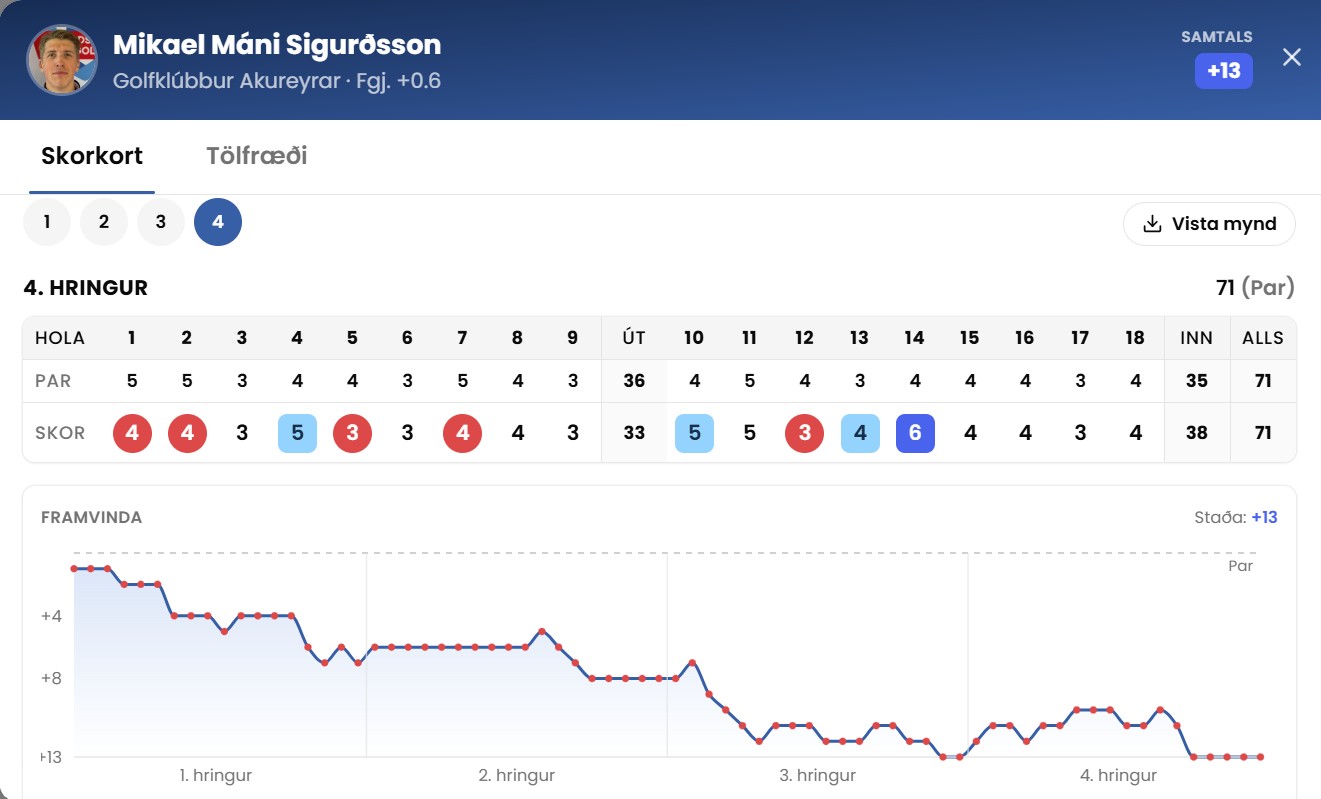Image resolution: width=1321 pixels, height=799 pixels.
Task: Click the dark blue 6 on hole 14
Action: pyautogui.click(x=915, y=433)
